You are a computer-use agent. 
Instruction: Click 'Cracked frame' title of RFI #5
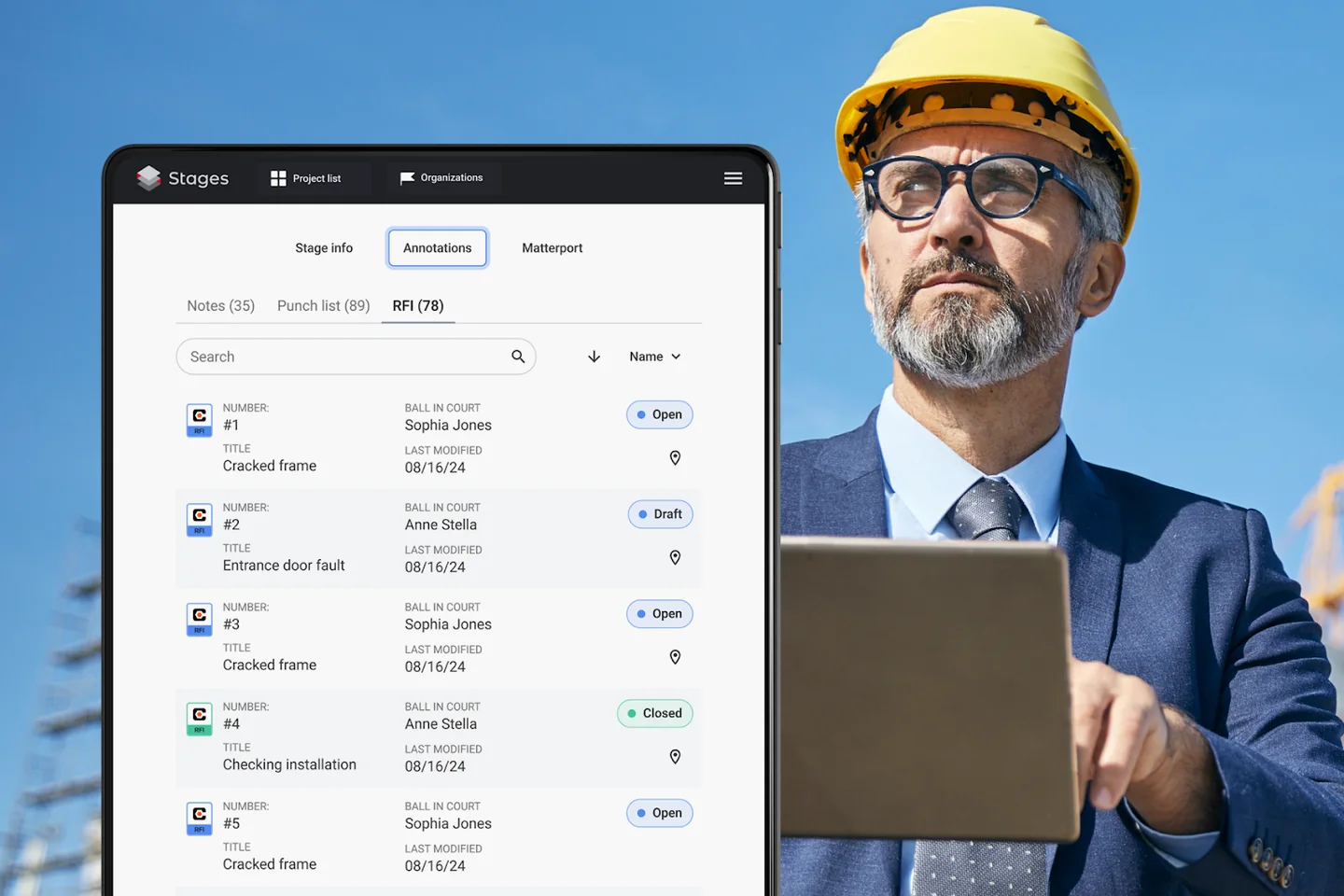point(270,864)
